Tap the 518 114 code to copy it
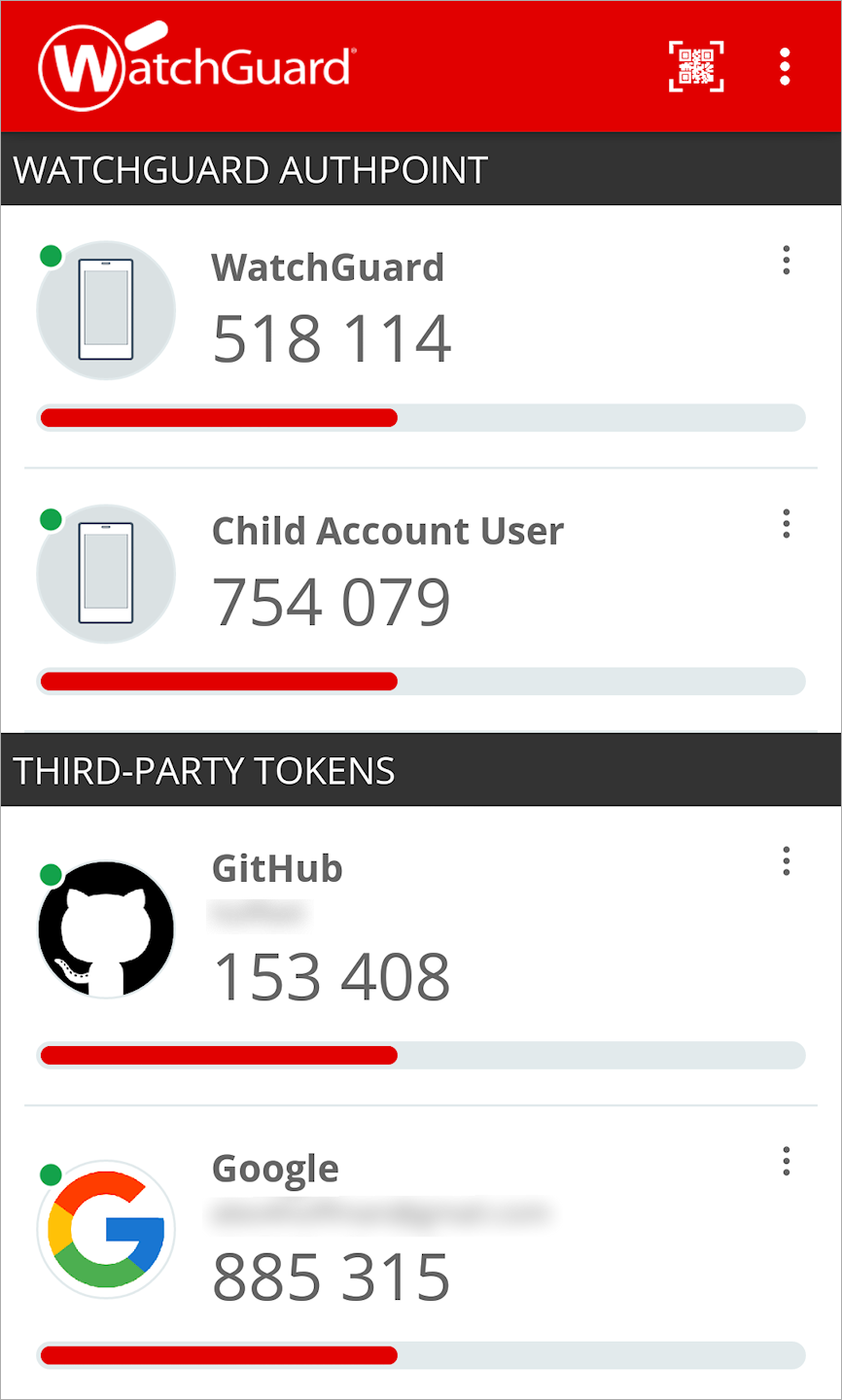The height and width of the screenshot is (1400, 842). click(332, 338)
